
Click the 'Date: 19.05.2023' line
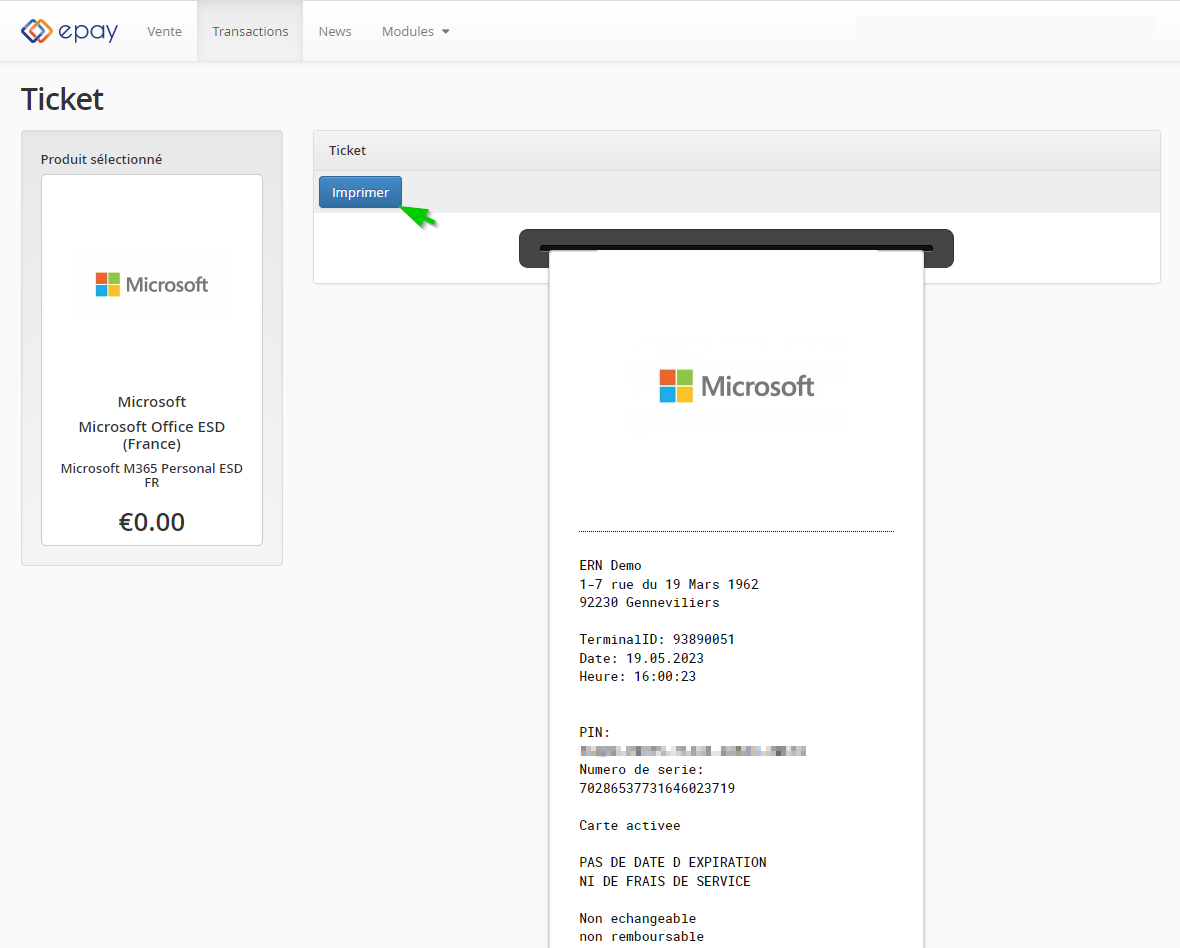point(641,658)
